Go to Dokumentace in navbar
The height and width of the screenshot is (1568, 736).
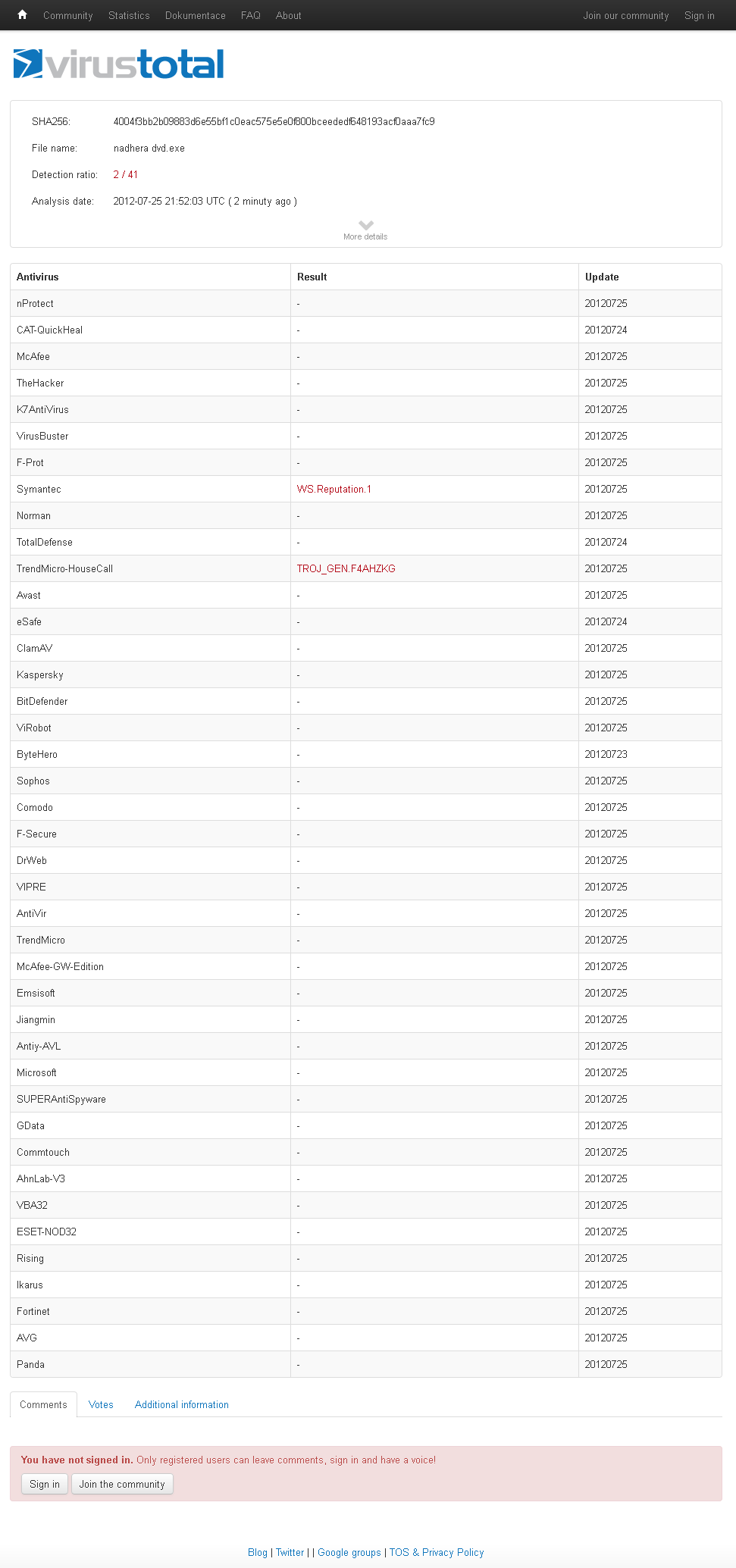tap(196, 15)
